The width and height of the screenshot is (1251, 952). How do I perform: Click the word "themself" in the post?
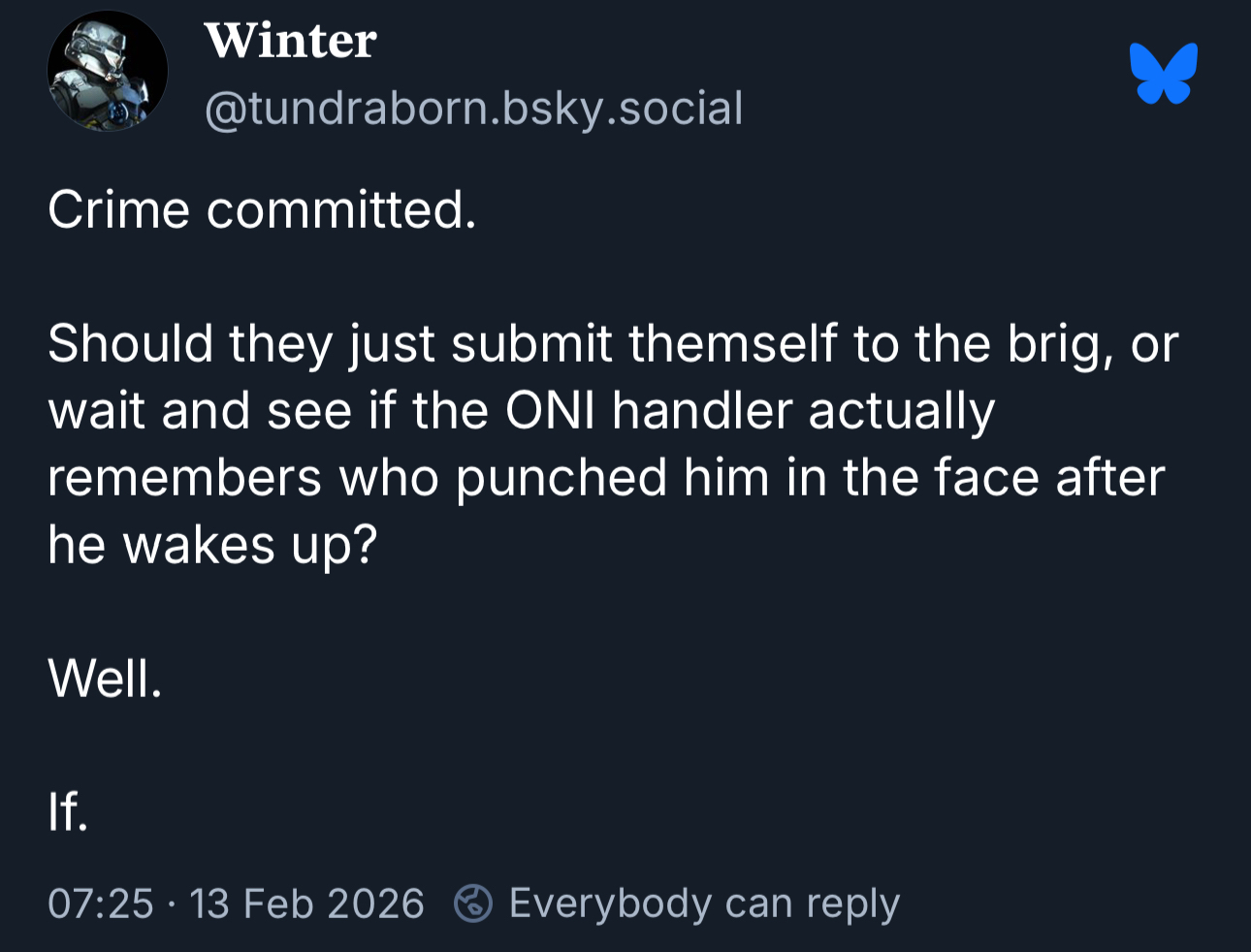(x=732, y=344)
